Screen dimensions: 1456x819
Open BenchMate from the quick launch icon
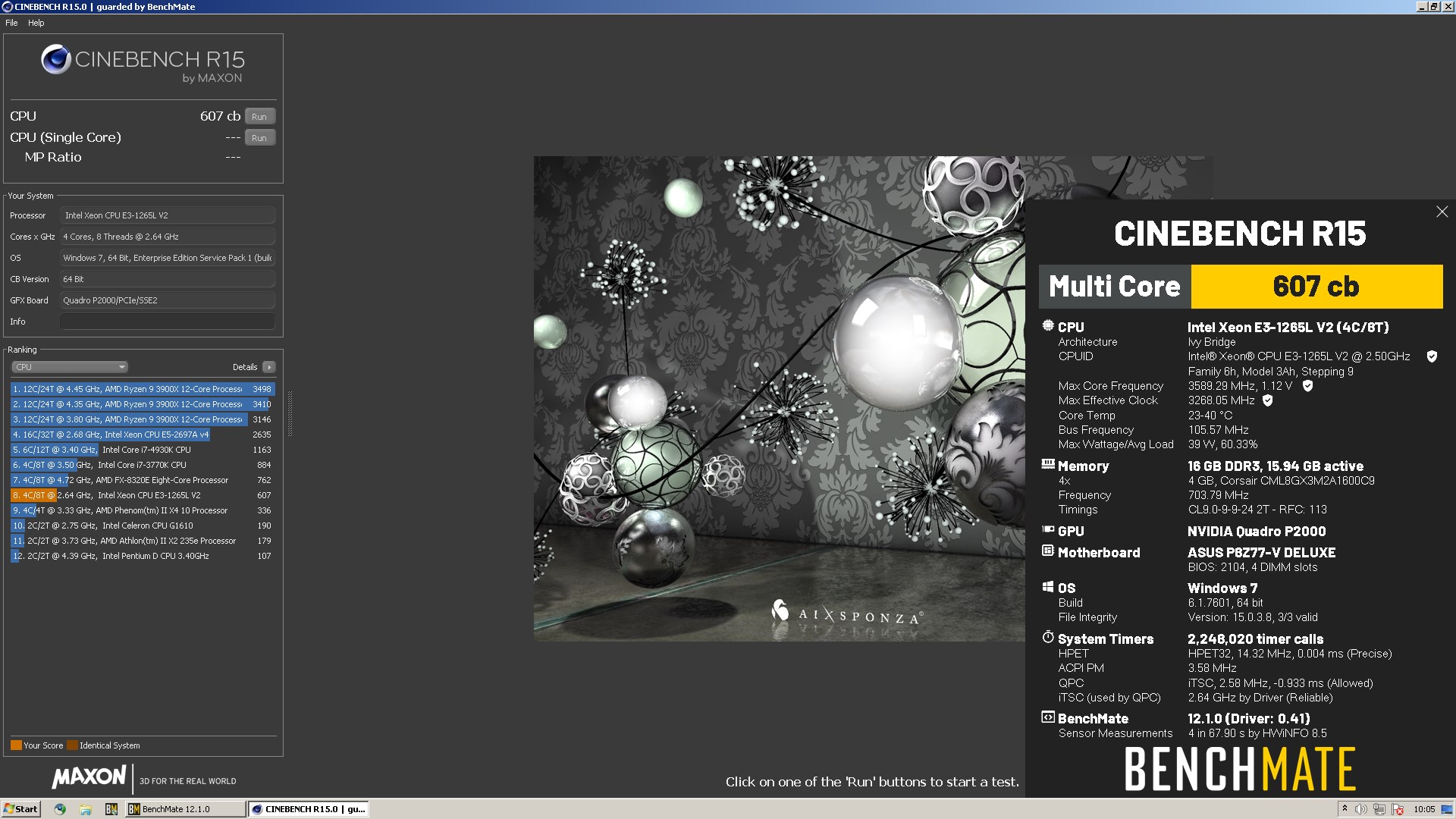111,809
